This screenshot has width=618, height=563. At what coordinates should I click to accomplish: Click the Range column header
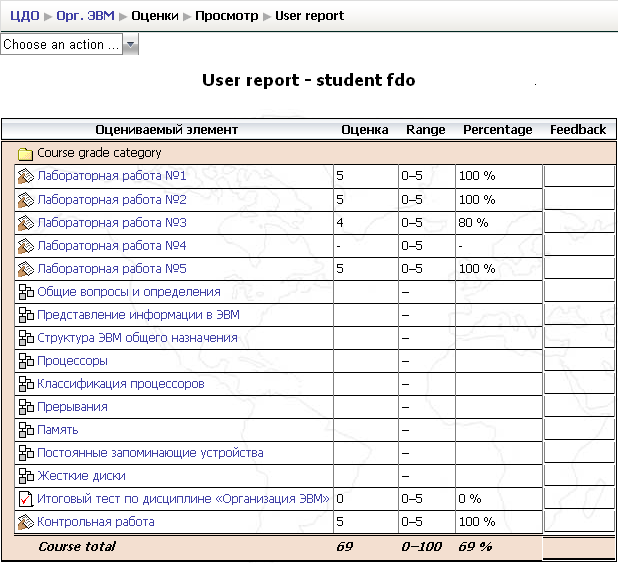tap(426, 130)
